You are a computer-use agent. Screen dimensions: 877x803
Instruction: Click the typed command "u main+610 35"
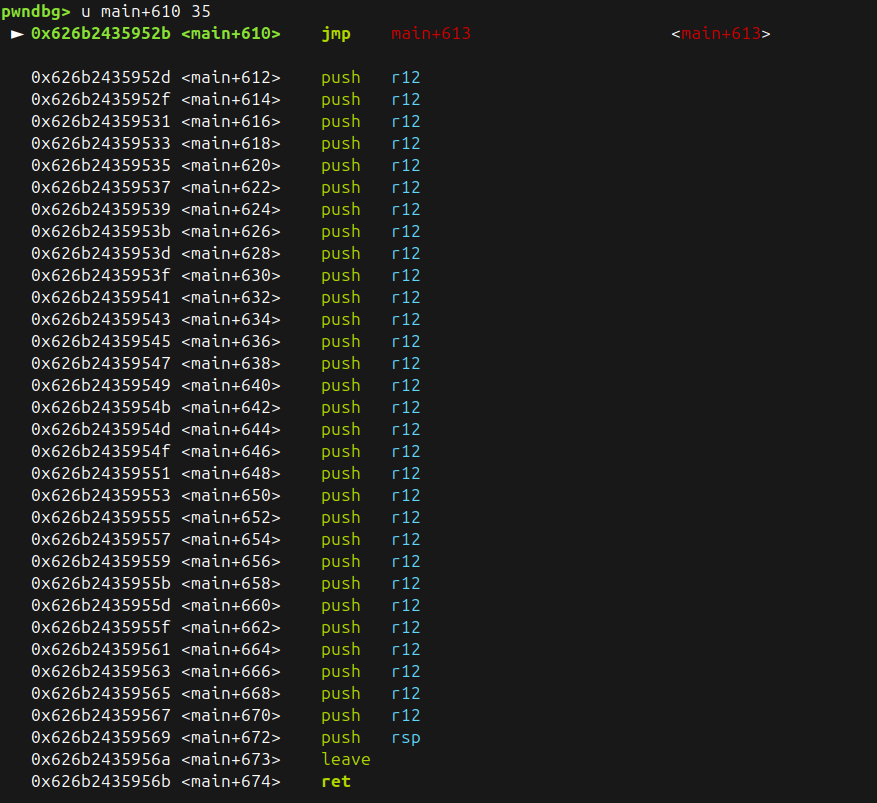point(146,11)
